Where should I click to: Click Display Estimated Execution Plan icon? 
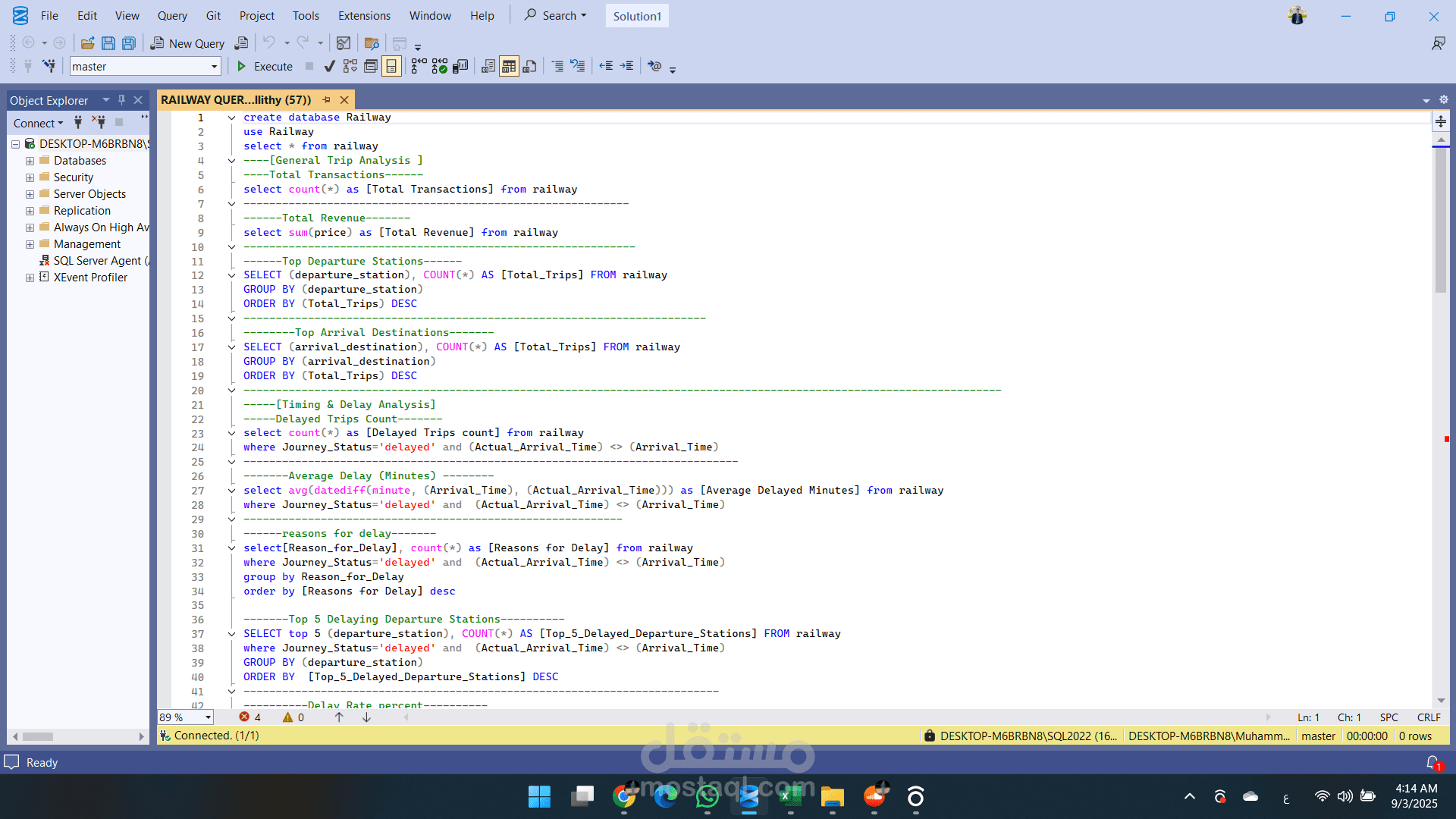[350, 67]
